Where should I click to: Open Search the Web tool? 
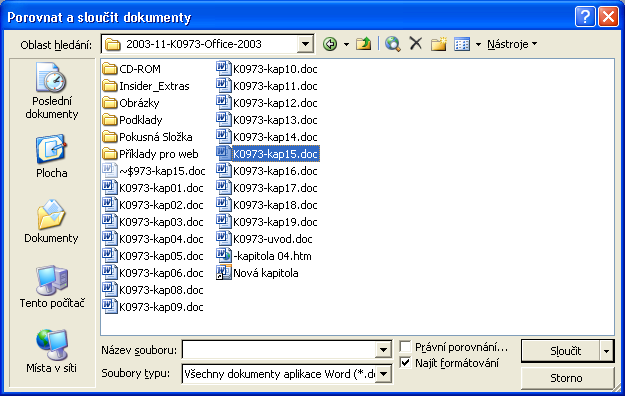tap(393, 44)
